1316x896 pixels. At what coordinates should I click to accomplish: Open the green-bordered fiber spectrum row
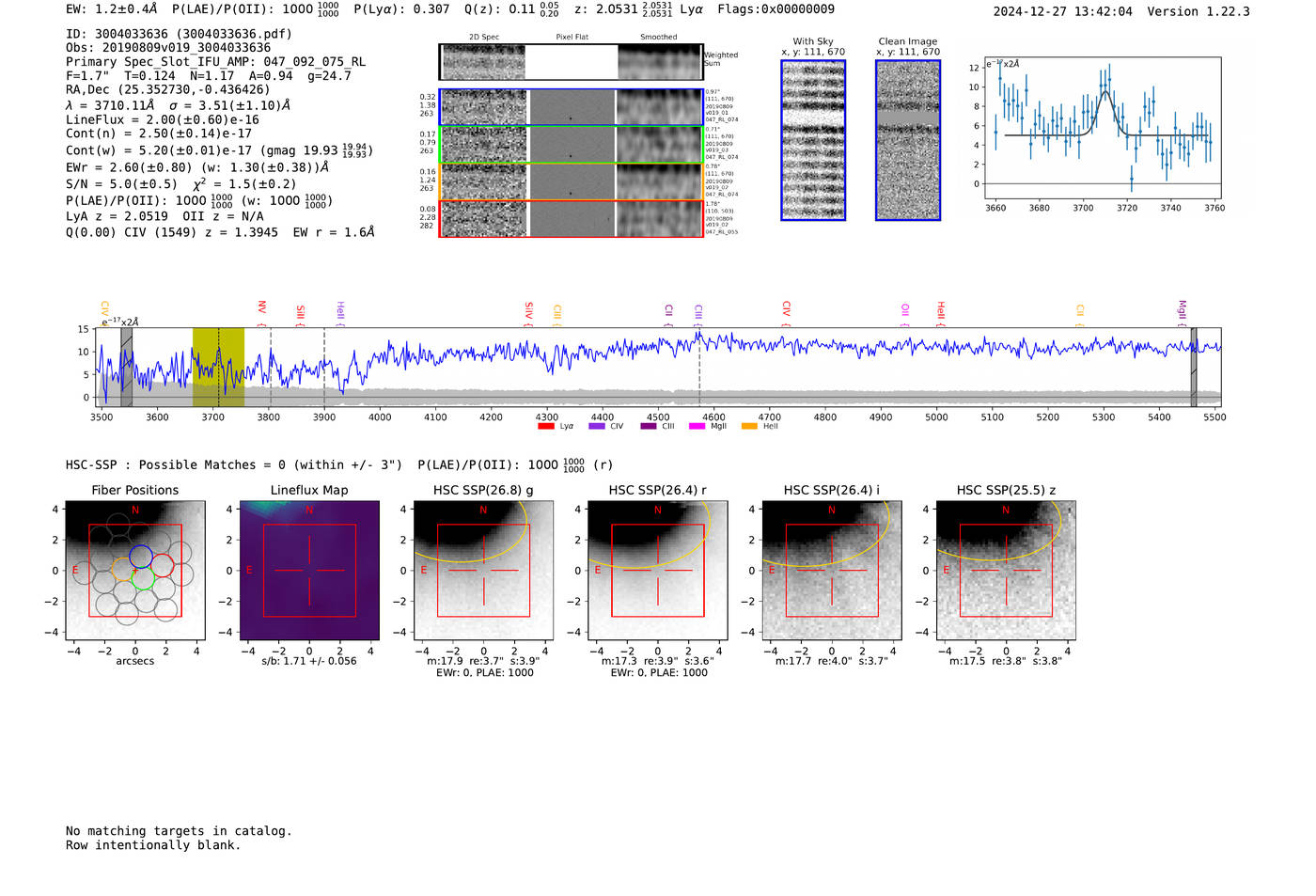(x=571, y=145)
